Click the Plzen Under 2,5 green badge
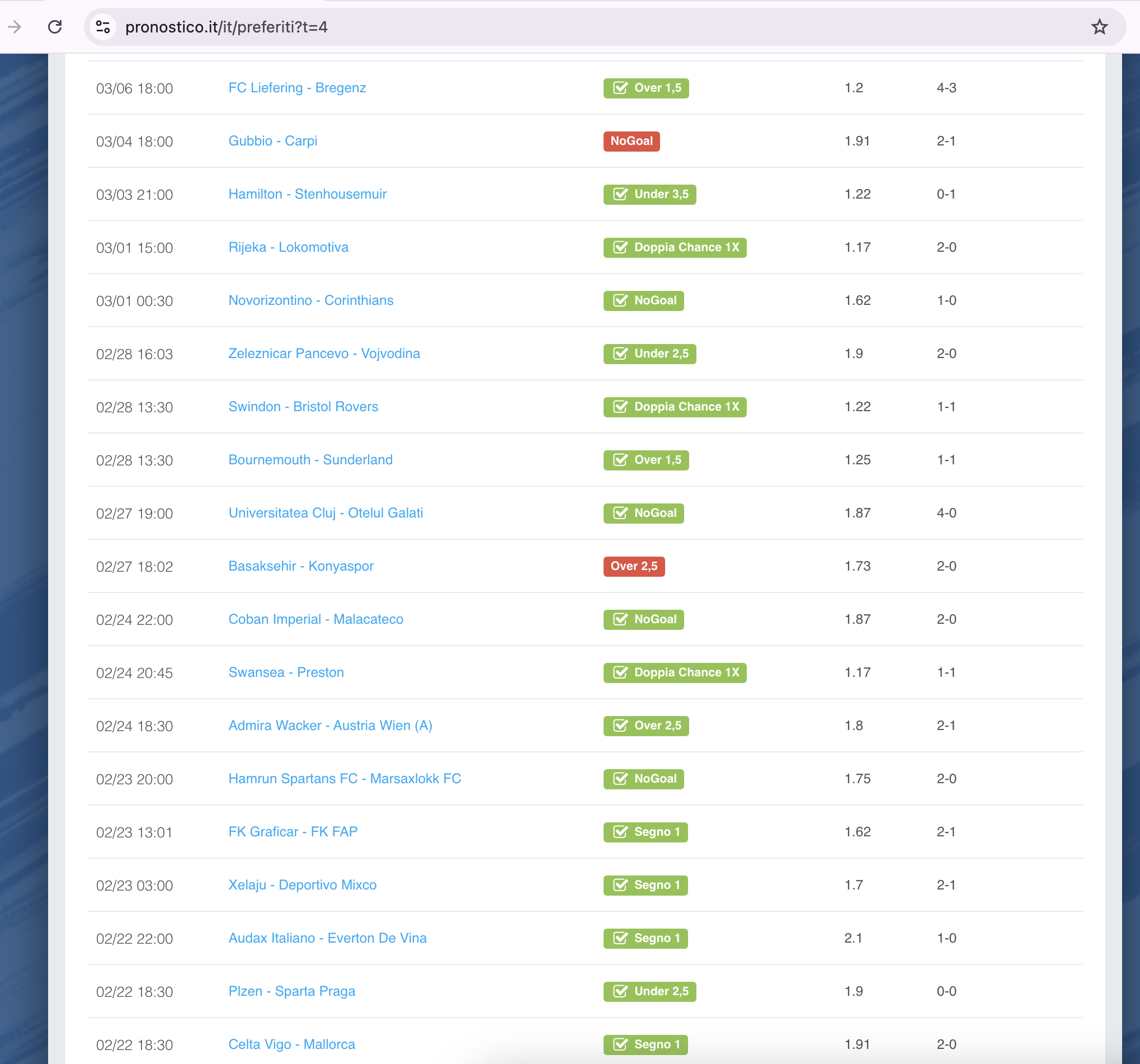The width and height of the screenshot is (1140, 1064). pos(649,991)
